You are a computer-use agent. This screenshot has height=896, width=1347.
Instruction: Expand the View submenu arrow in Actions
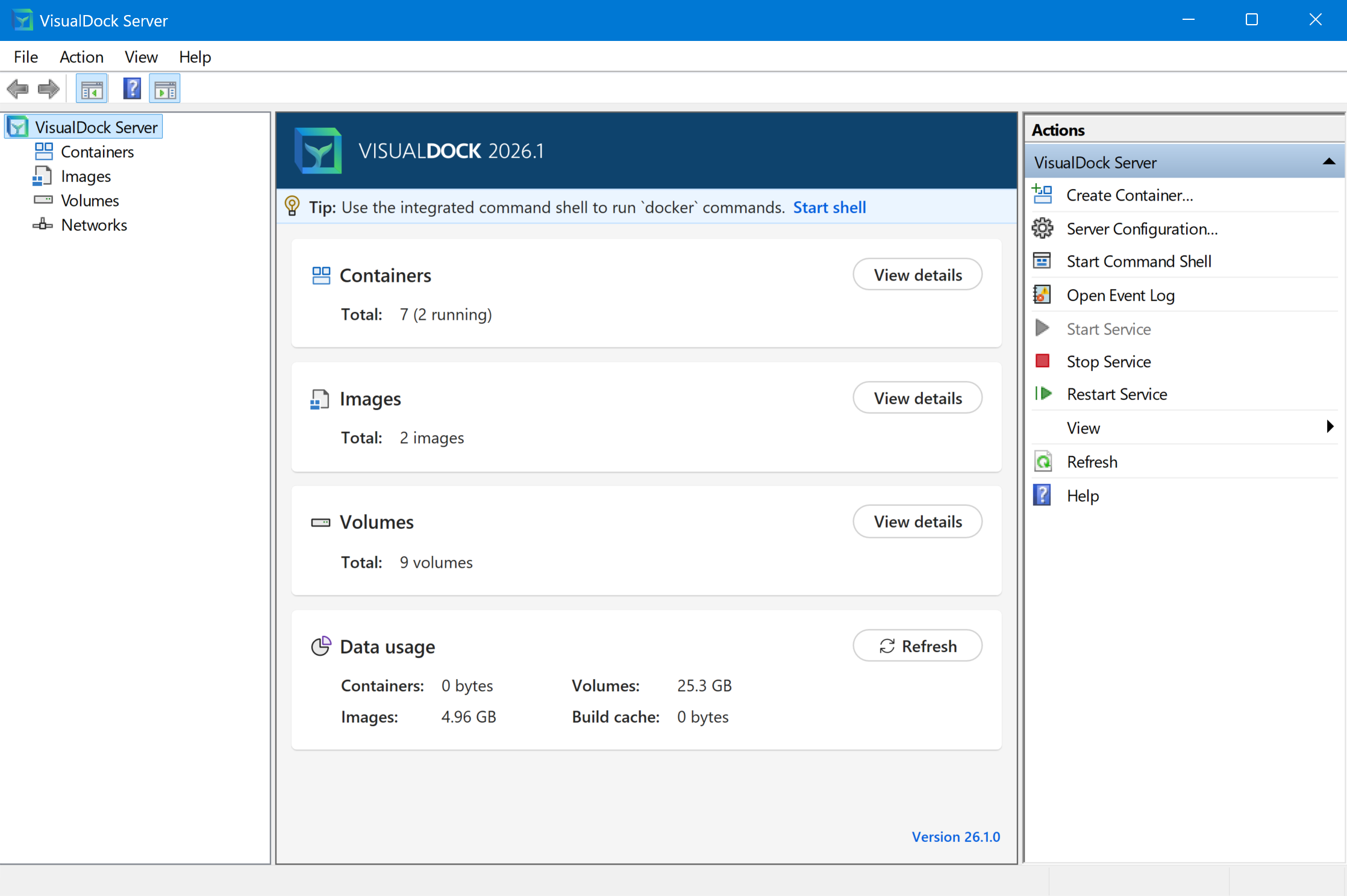pos(1330,427)
